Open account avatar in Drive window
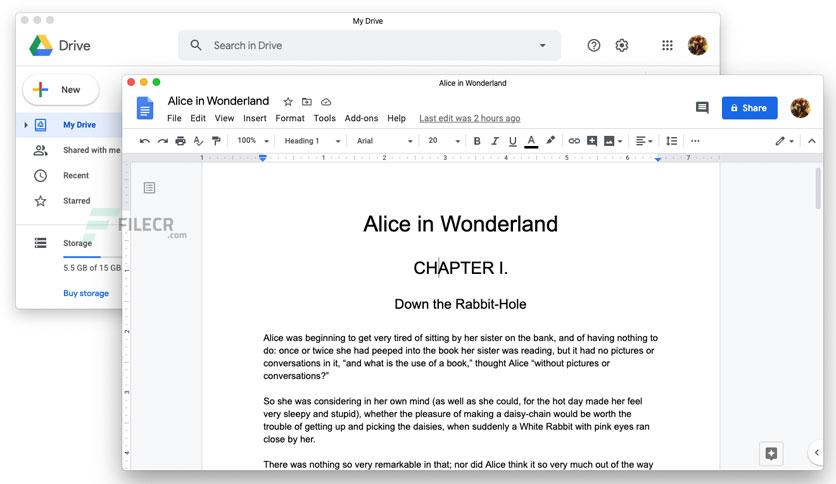 697,45
